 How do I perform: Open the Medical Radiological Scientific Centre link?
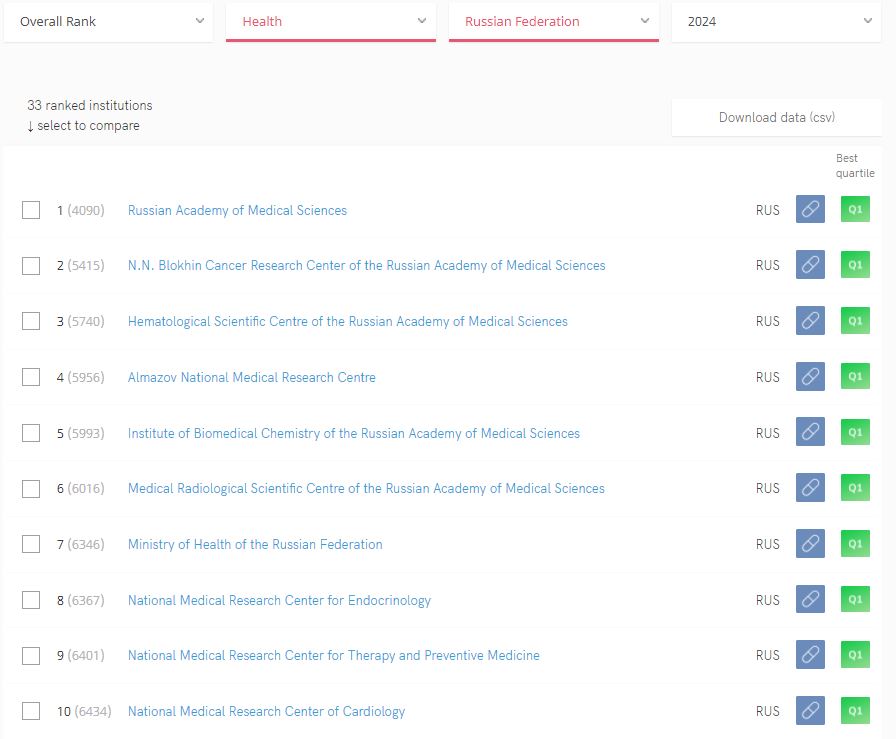pyautogui.click(x=366, y=488)
